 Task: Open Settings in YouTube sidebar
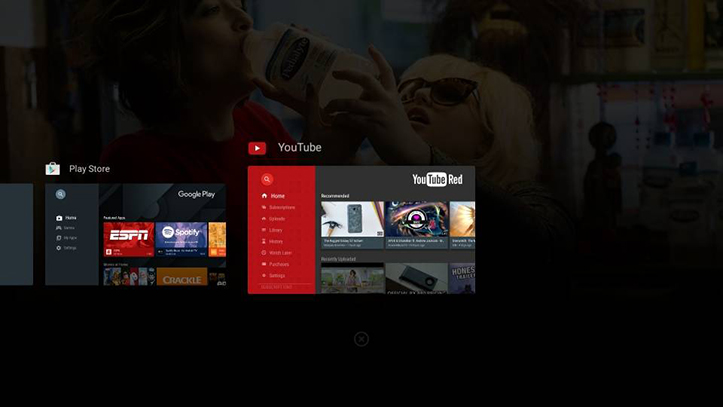point(277,276)
